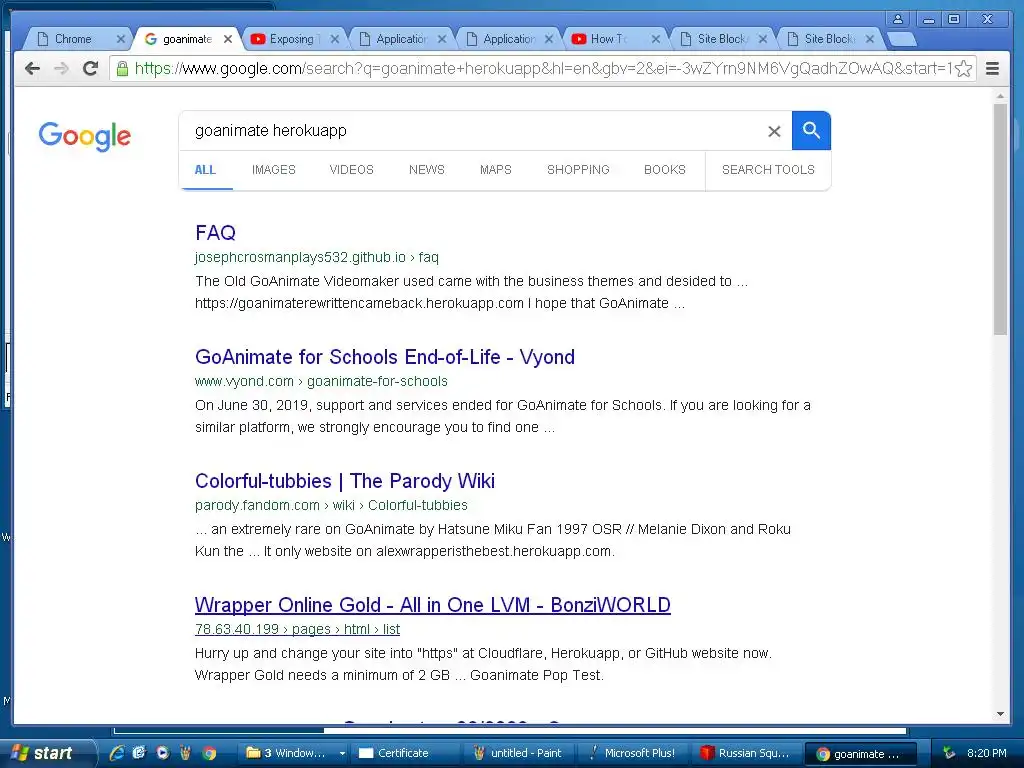Open Windows Media Player quick launch icon
This screenshot has width=1024, height=768.
[163, 753]
